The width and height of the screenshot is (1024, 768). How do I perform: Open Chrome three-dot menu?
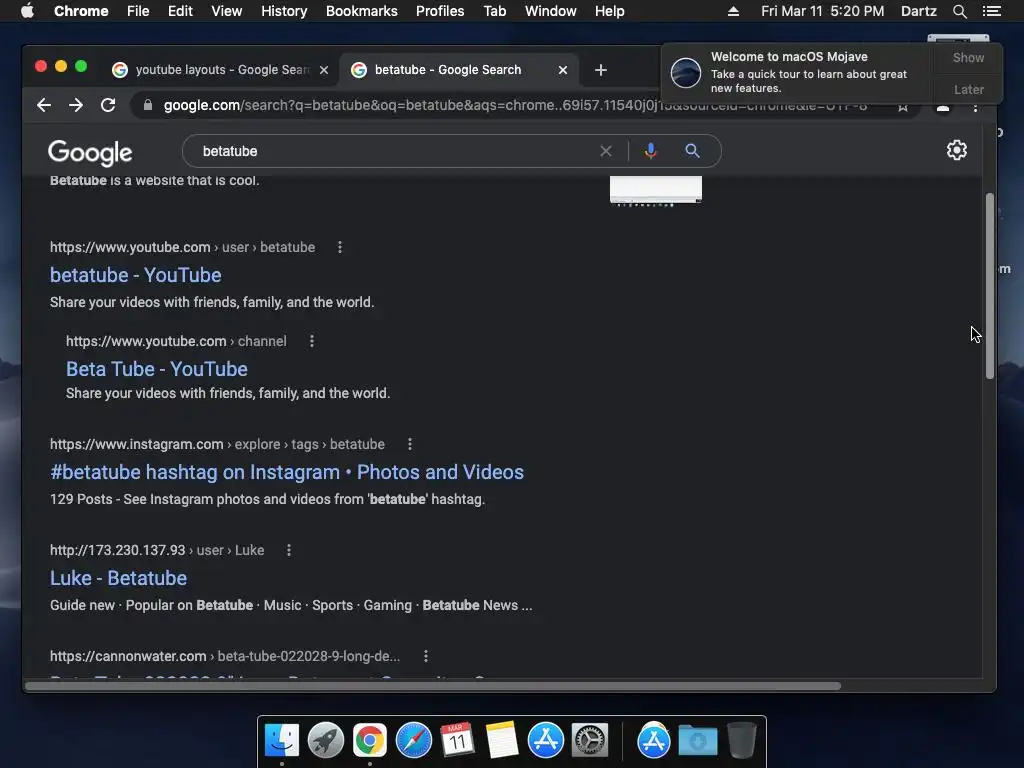coord(976,108)
